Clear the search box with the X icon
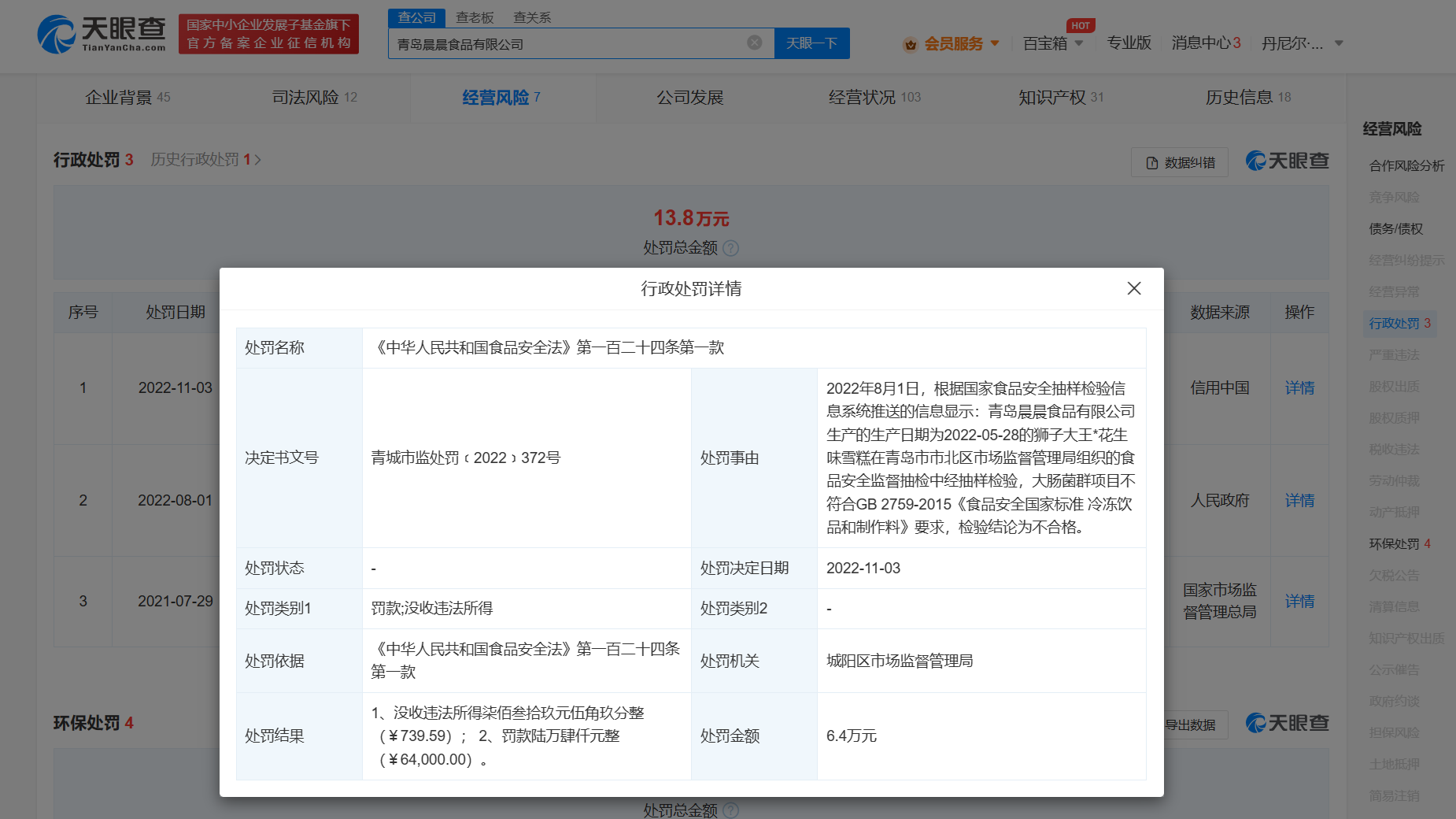The width and height of the screenshot is (1456, 819). click(754, 43)
